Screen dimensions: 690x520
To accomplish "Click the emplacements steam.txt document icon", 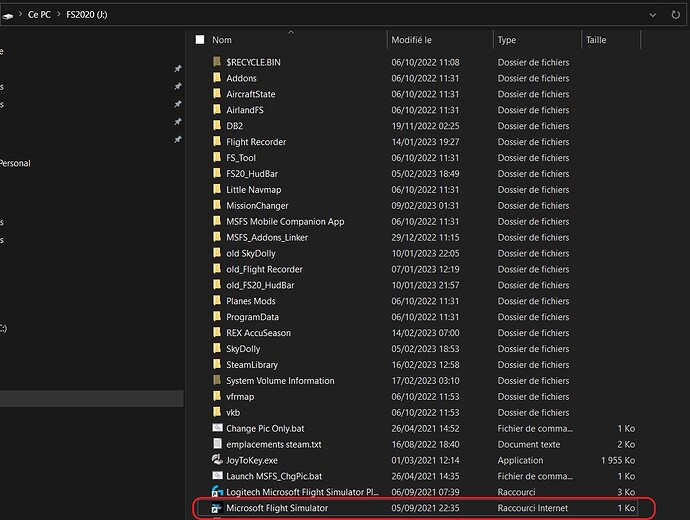I will pyautogui.click(x=217, y=443).
